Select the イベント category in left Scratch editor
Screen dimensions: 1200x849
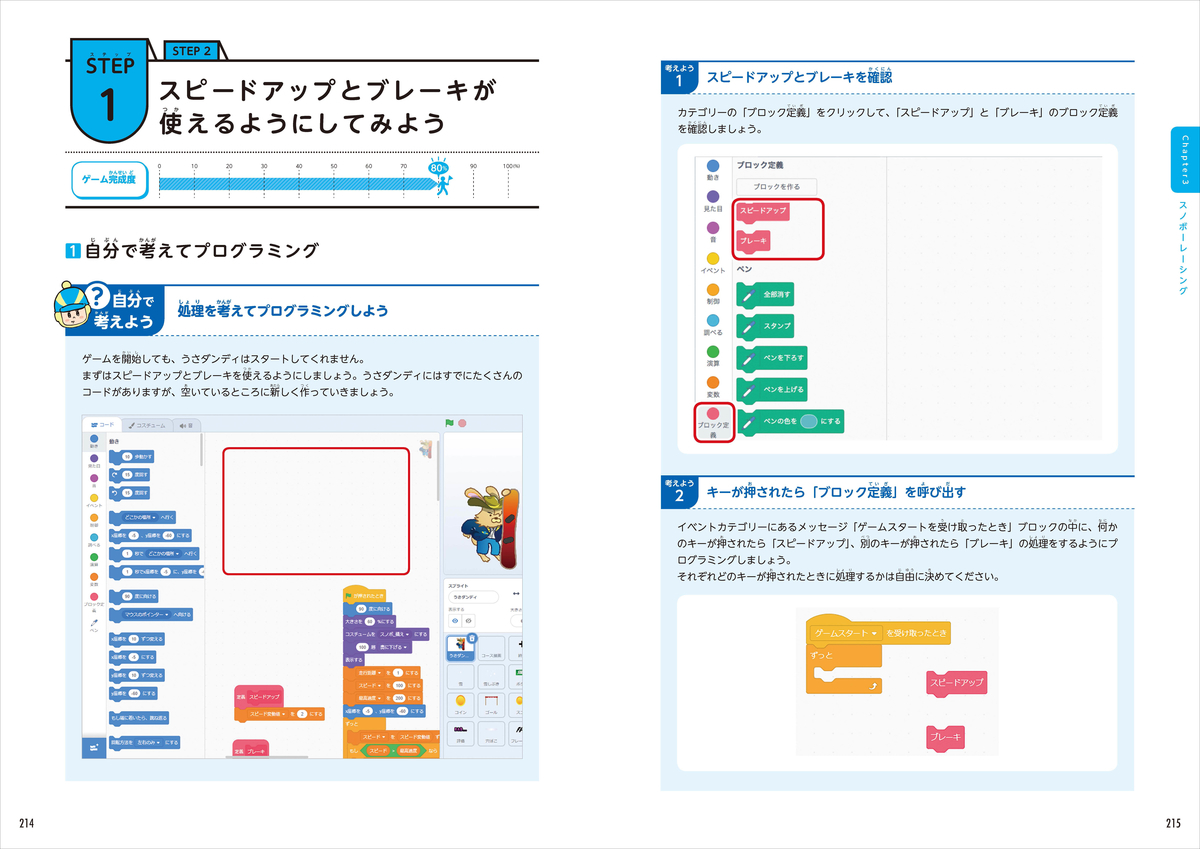(94, 501)
